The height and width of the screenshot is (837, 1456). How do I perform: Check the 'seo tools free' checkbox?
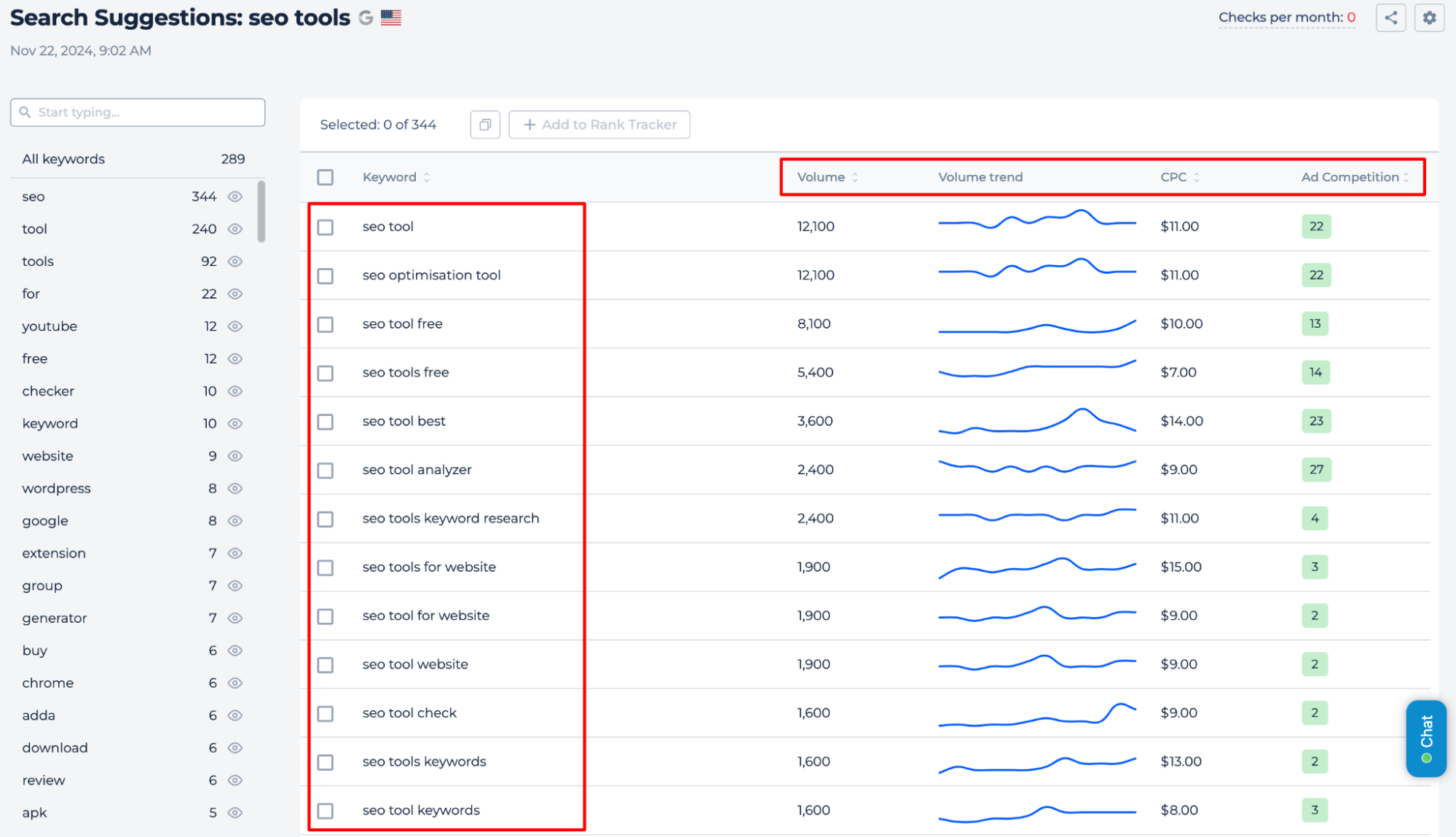(326, 373)
